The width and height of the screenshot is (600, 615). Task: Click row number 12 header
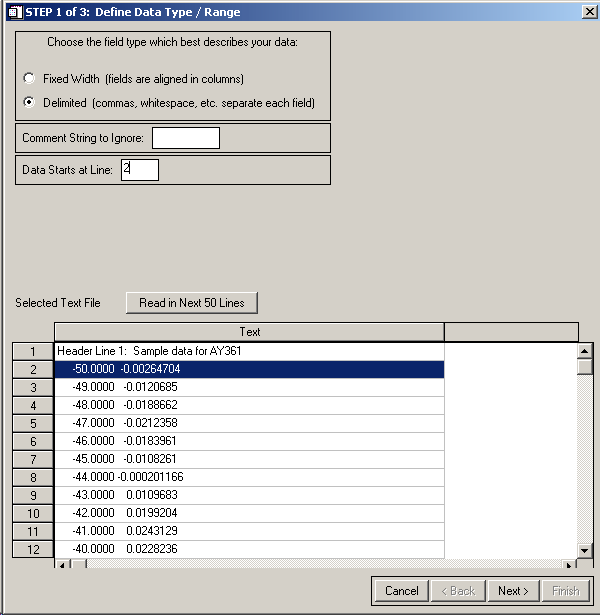pos(32,549)
